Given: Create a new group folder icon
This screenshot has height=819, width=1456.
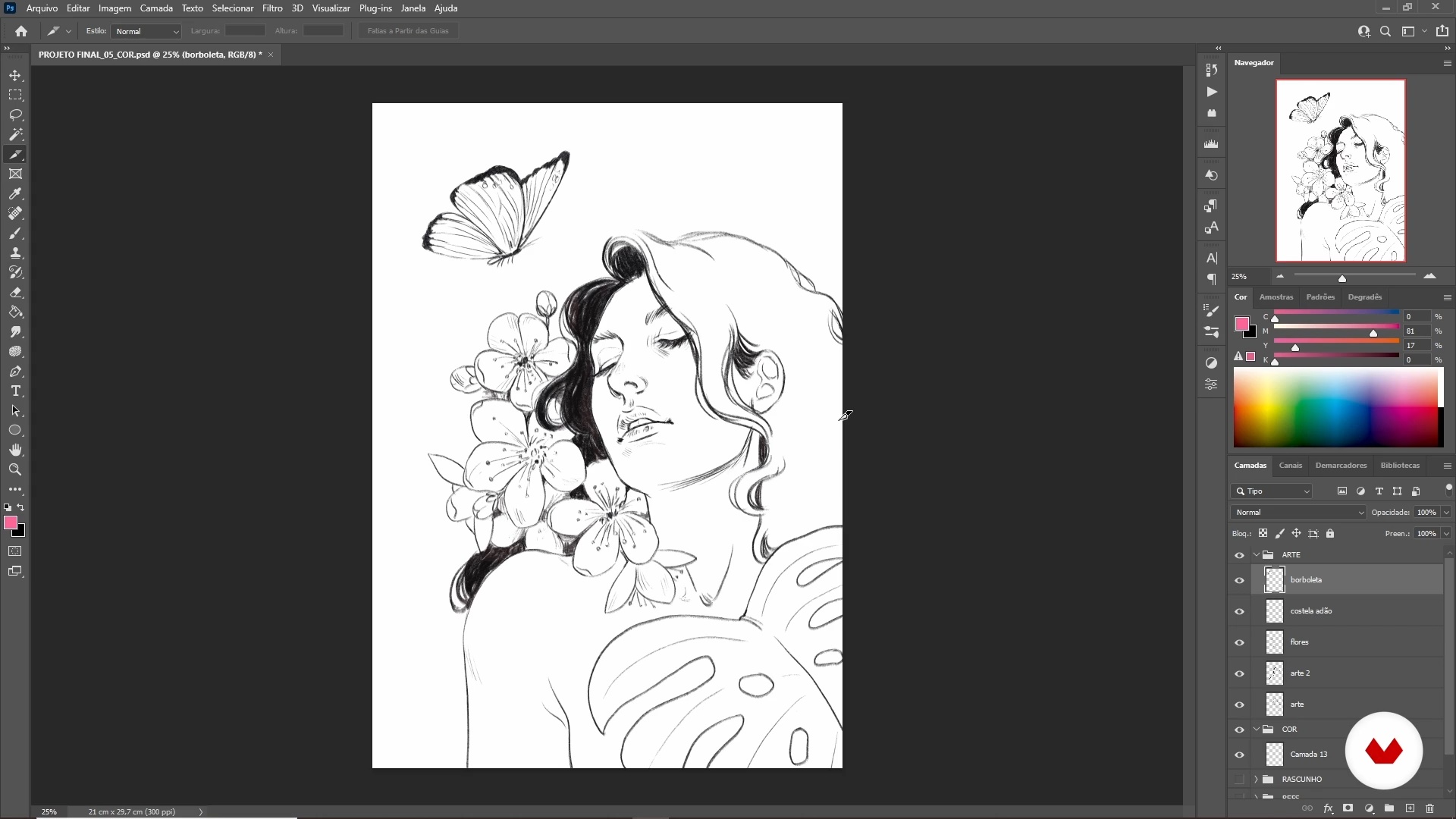Looking at the screenshot, I should tap(1389, 808).
